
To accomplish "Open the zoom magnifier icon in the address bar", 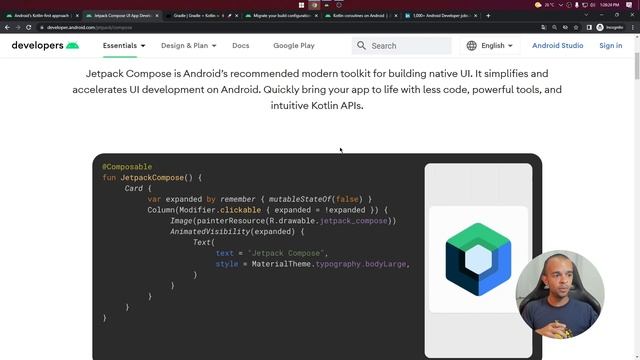I will click(554, 27).
